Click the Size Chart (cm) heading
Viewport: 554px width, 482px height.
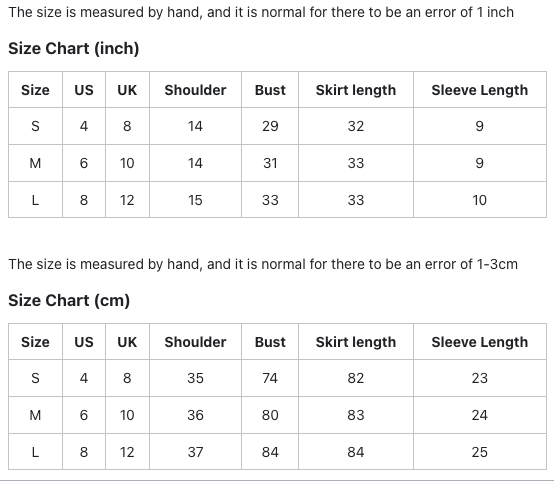[69, 300]
